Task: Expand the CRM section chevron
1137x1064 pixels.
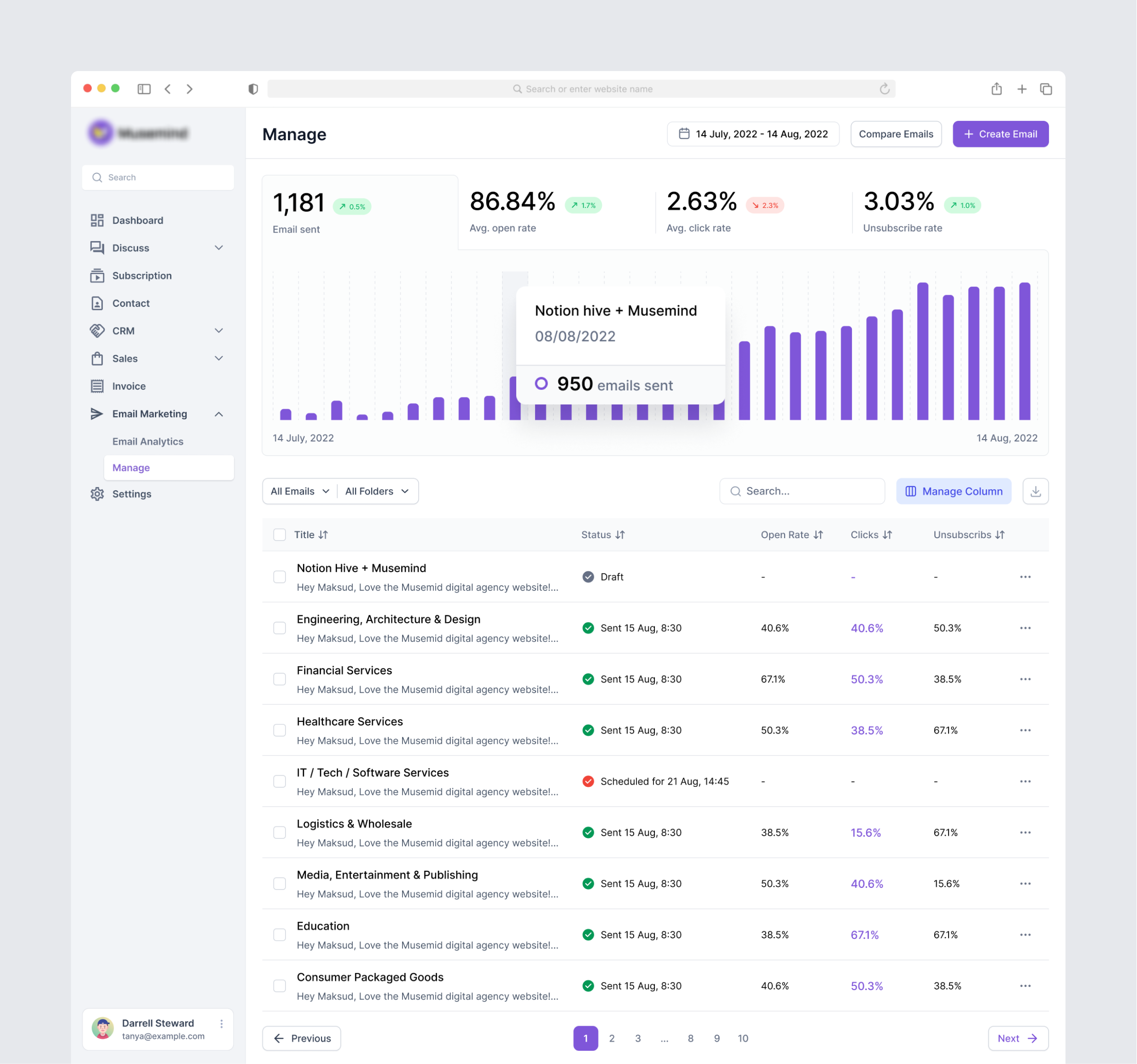Action: [x=218, y=331]
